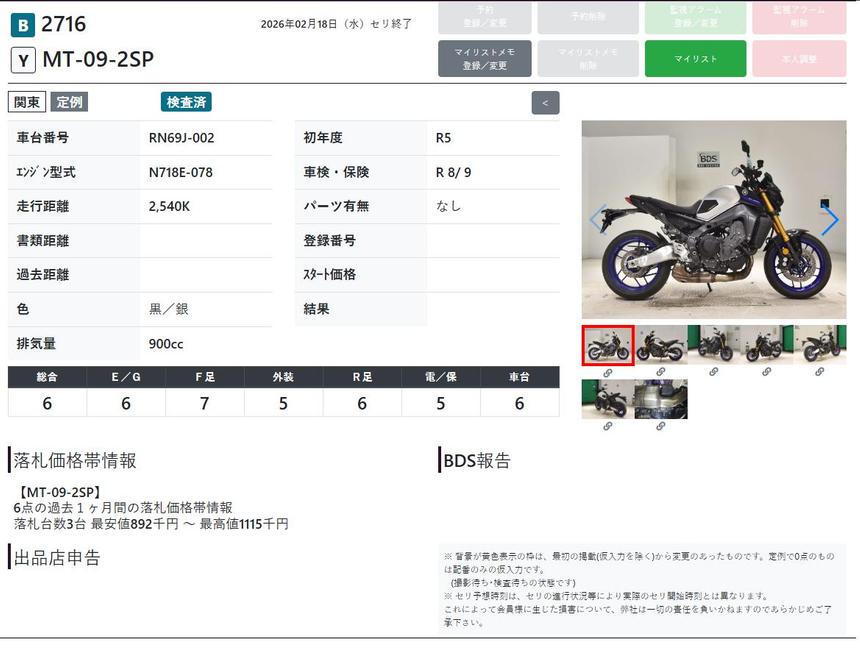
Task: Open マイリストメモ 登録/変更 dark gray button
Action: tap(484, 59)
